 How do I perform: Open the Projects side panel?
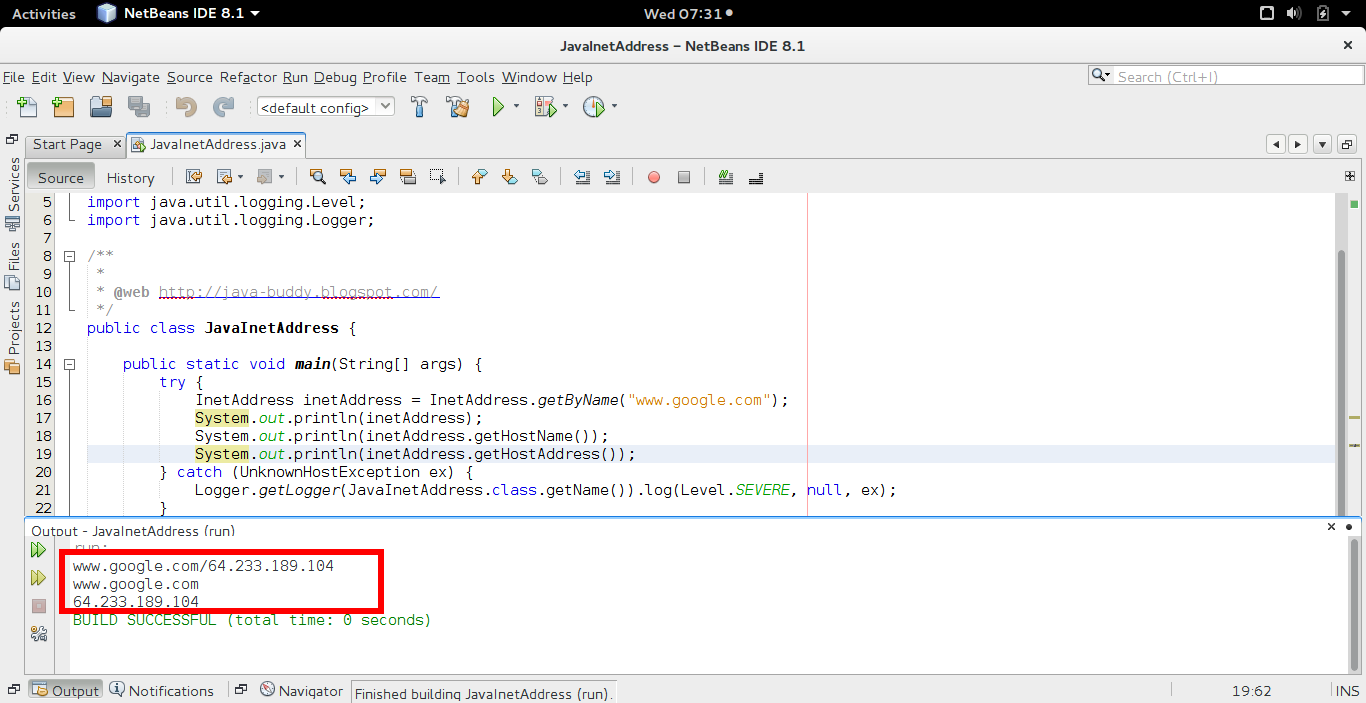click(13, 338)
